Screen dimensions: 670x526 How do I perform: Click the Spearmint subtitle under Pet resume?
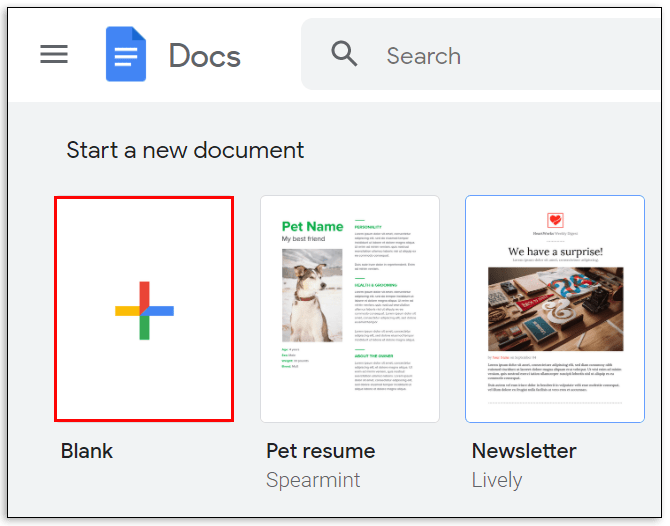pyautogui.click(x=313, y=480)
